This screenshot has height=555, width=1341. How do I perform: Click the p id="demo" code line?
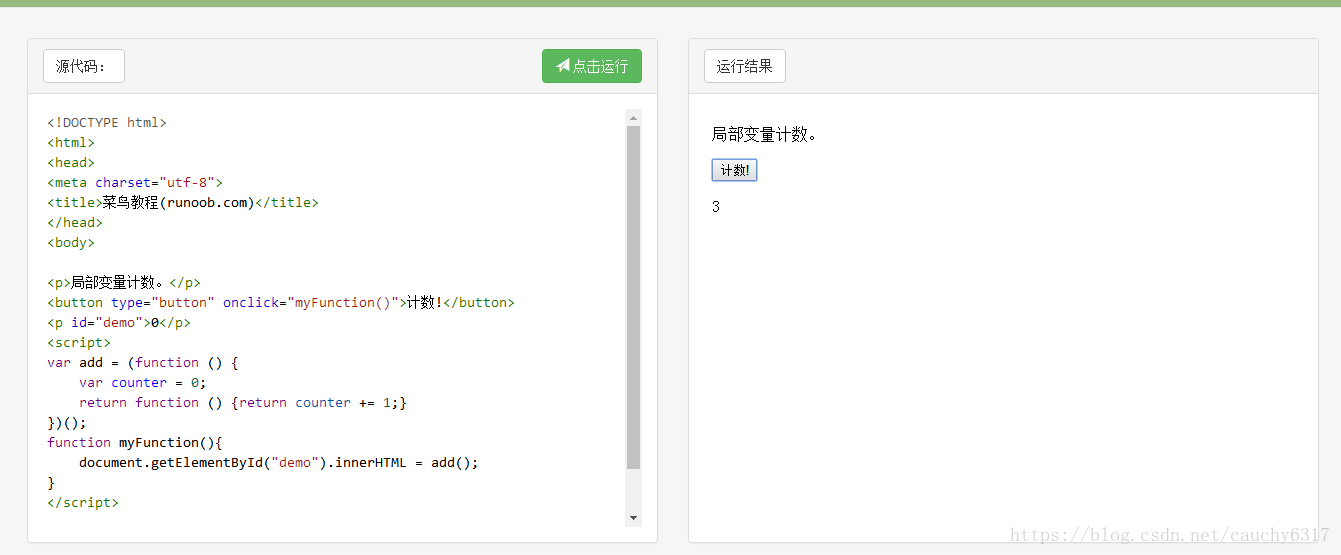click(119, 323)
